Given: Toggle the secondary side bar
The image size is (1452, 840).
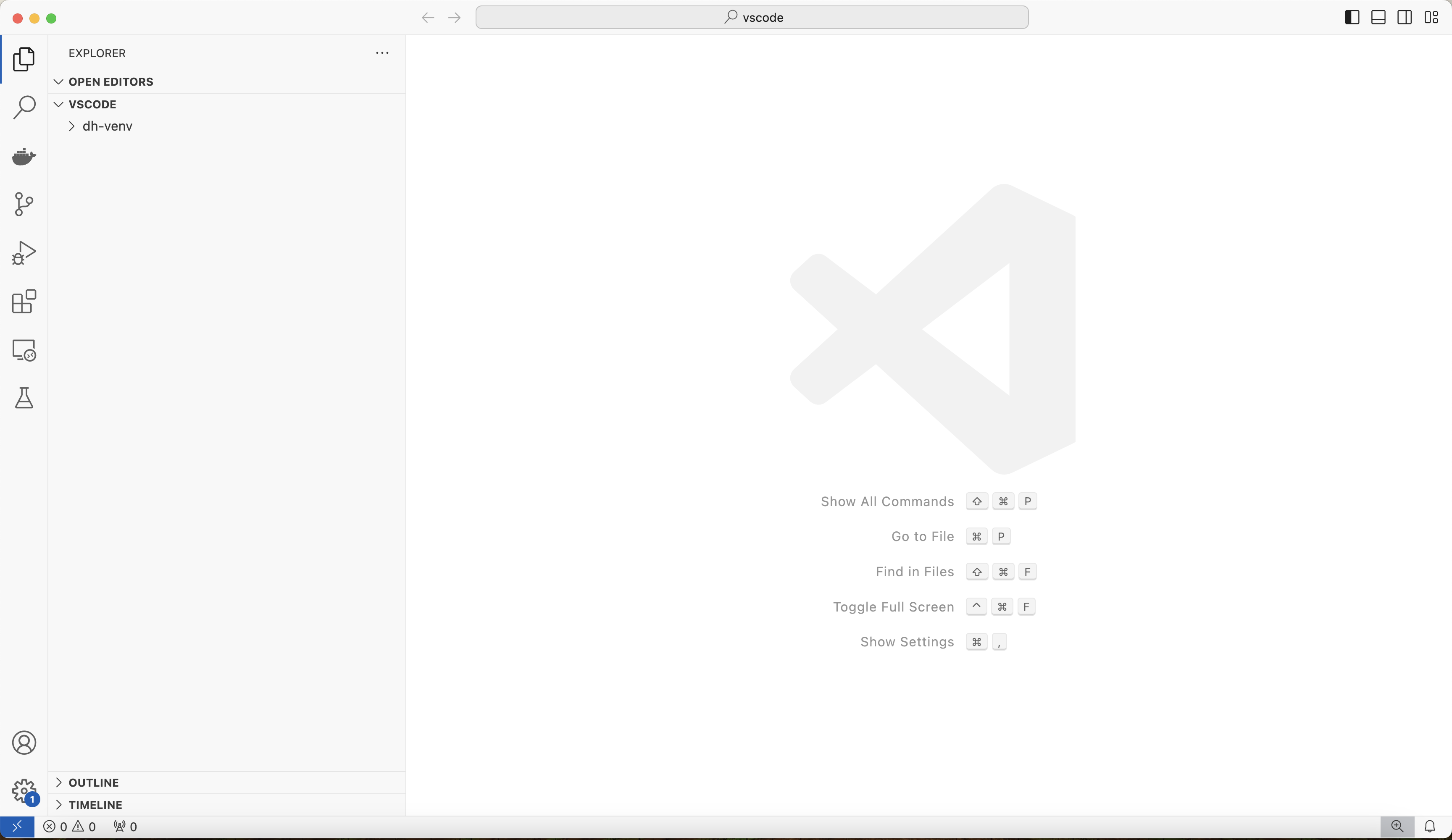Looking at the screenshot, I should (x=1404, y=17).
